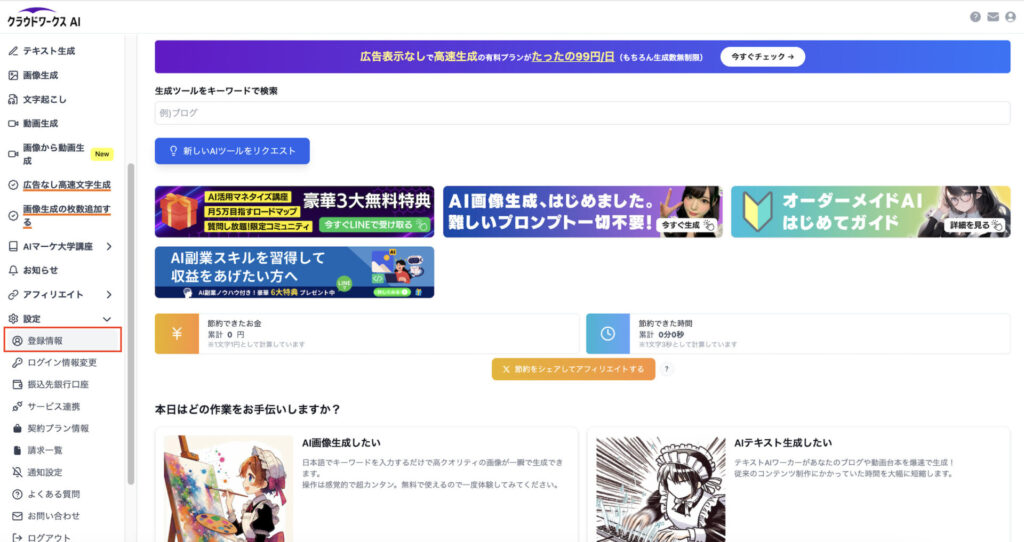Open the AI副業スキルを習得して banner
The image size is (1024, 542).
click(x=295, y=272)
